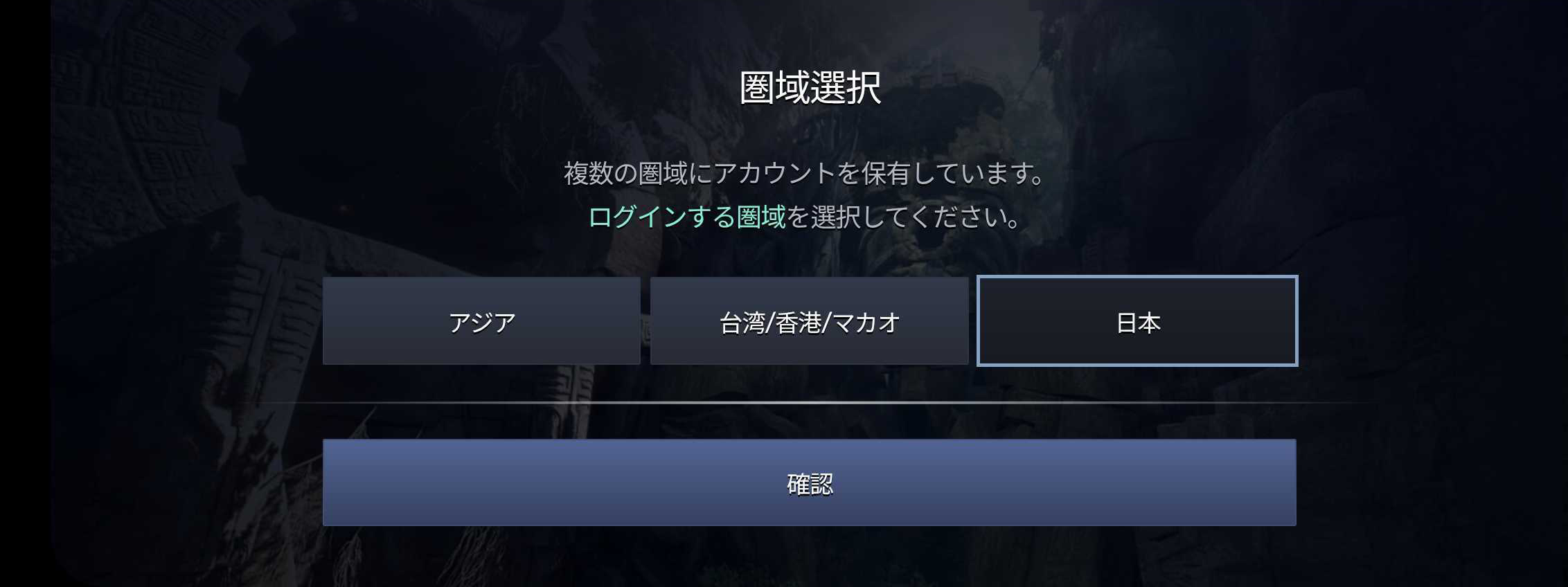The width and height of the screenshot is (1568, 587).
Task: Choose the 台湾/香港/マカオ region
Action: pos(809,321)
